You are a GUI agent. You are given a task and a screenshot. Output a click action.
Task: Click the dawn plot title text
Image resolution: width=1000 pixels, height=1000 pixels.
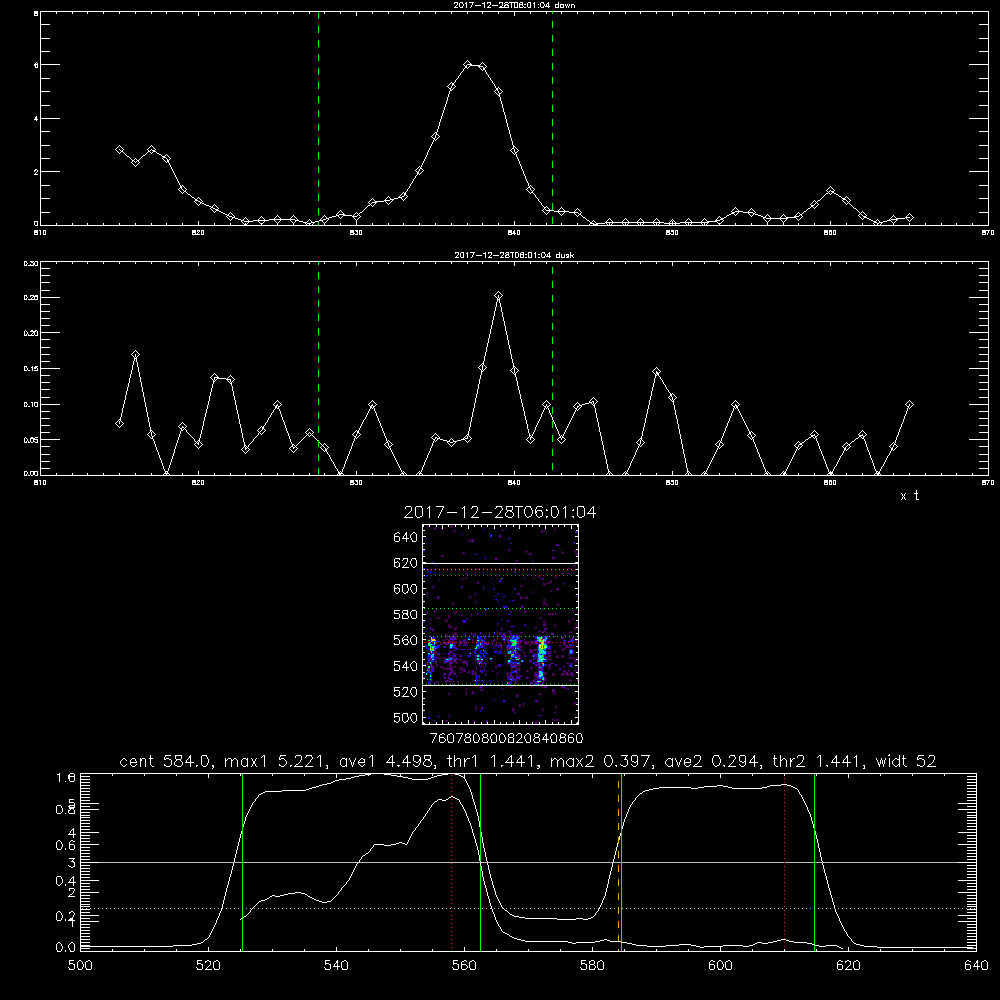[514, 5]
